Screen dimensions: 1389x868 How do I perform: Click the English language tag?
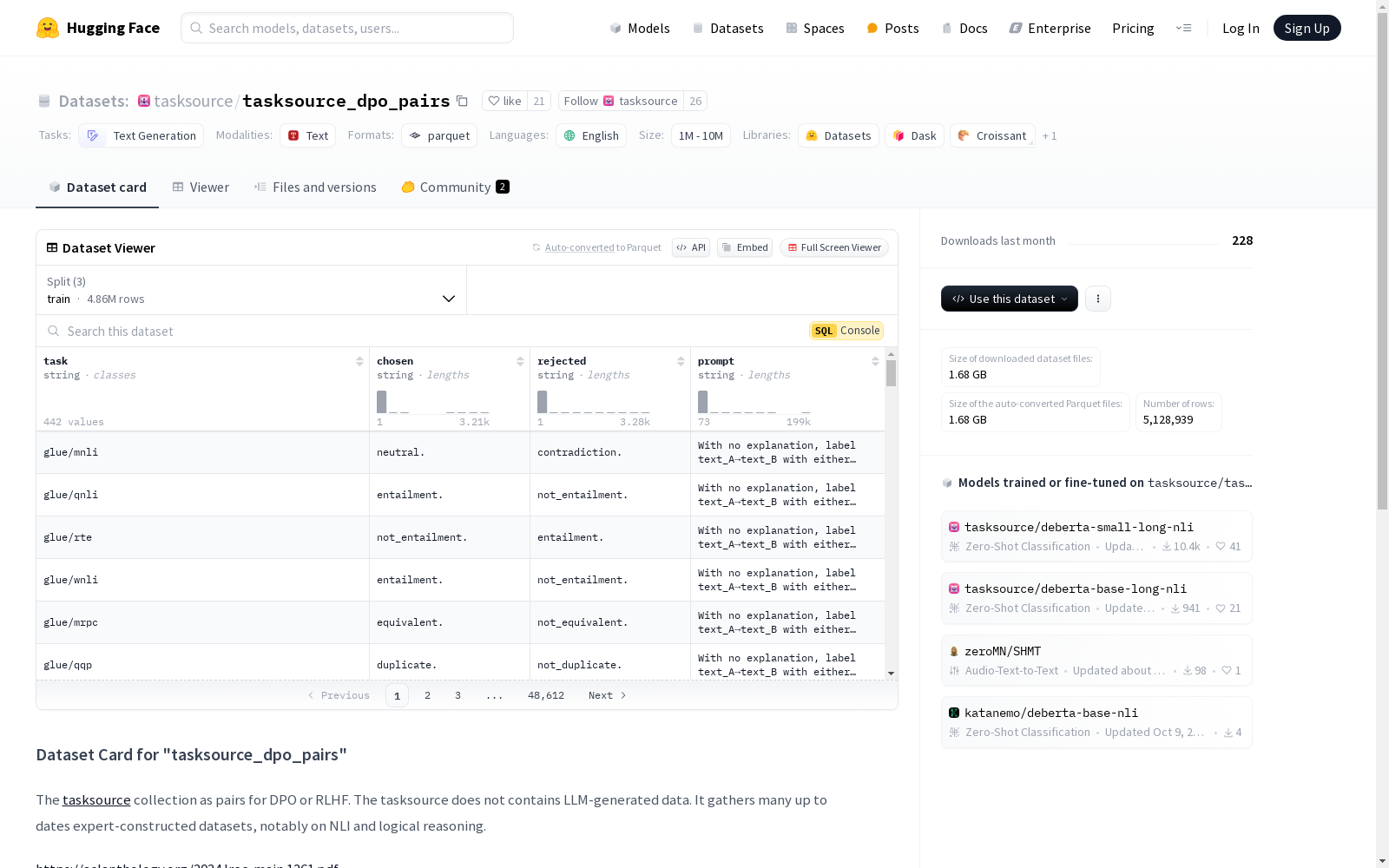[591, 135]
